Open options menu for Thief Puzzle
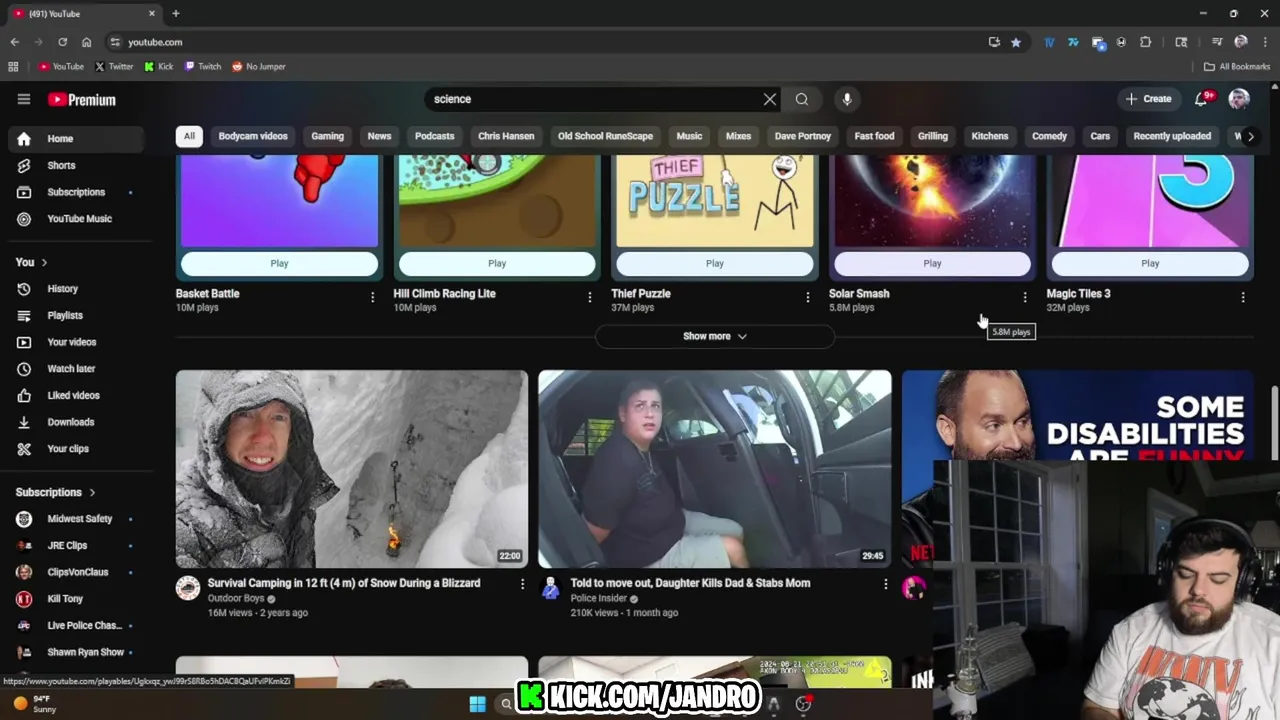1280x720 pixels. (x=808, y=297)
